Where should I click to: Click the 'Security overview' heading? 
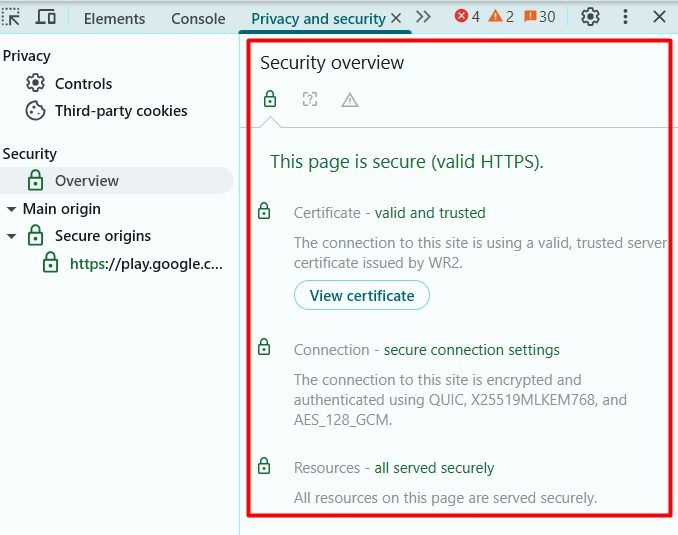tap(332, 63)
